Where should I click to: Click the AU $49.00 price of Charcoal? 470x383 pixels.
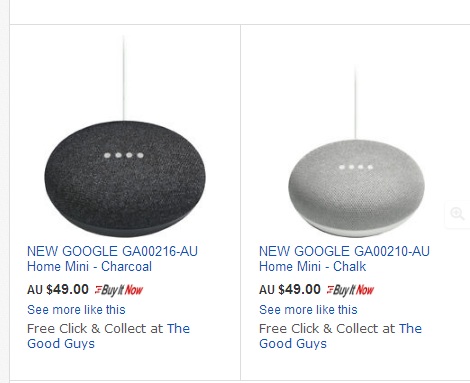click(58, 290)
